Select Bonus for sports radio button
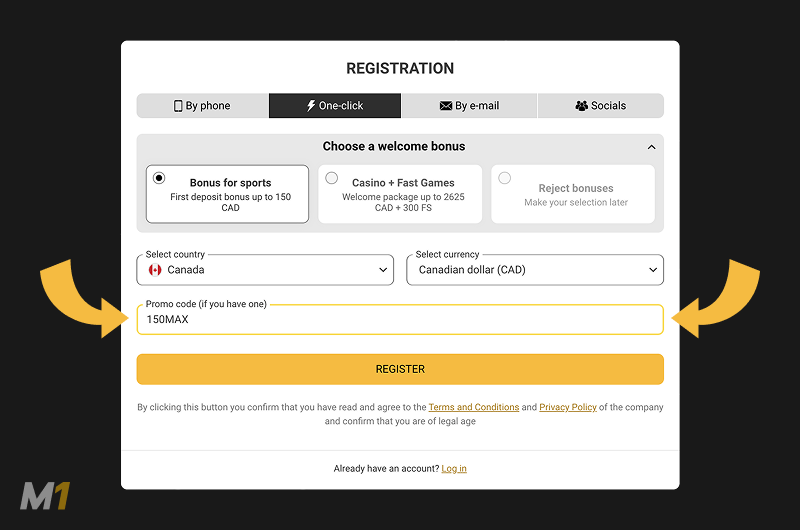Screen dimensions: 800x530 click(159, 178)
